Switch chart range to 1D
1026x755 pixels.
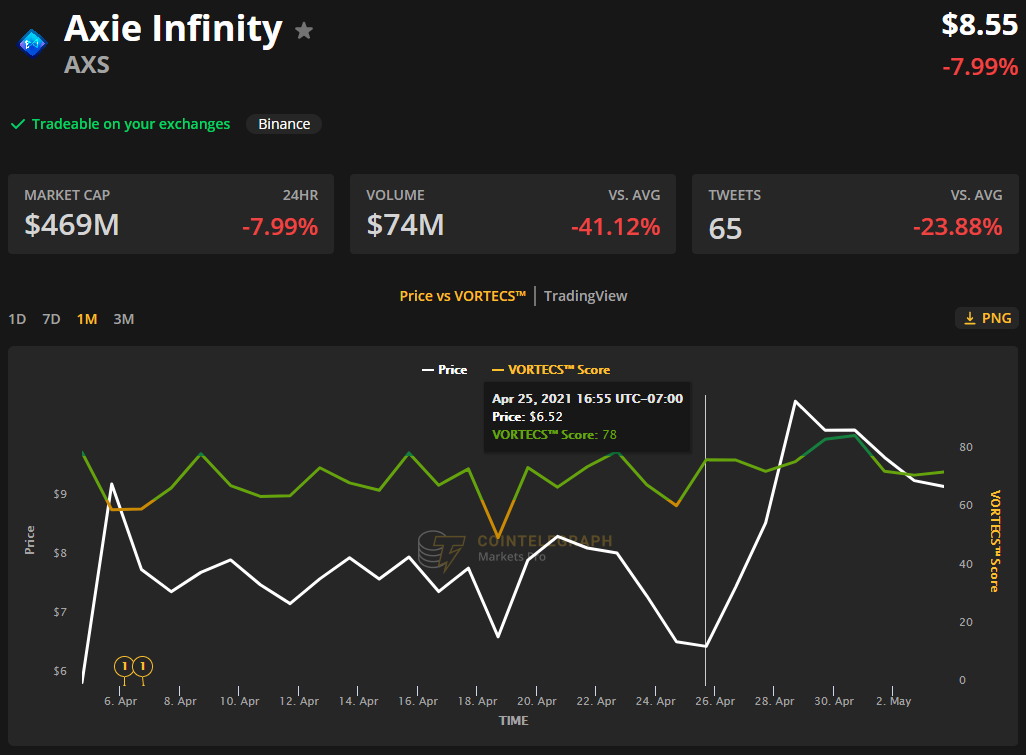17,319
